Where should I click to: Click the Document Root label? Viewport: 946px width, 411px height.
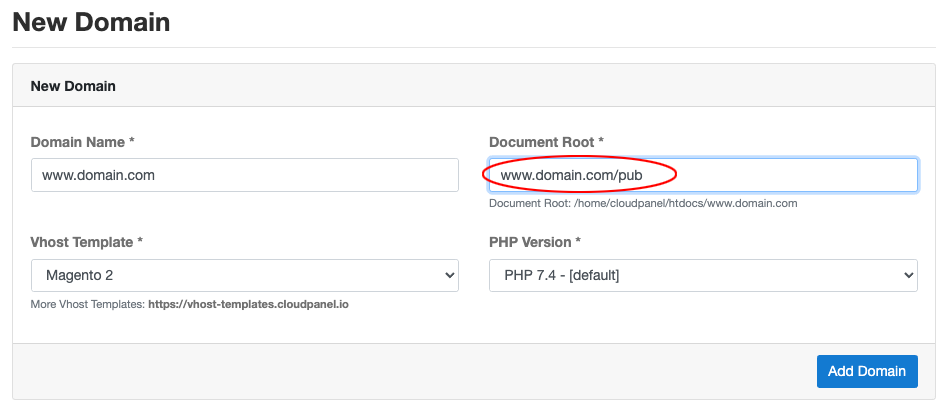click(546, 142)
